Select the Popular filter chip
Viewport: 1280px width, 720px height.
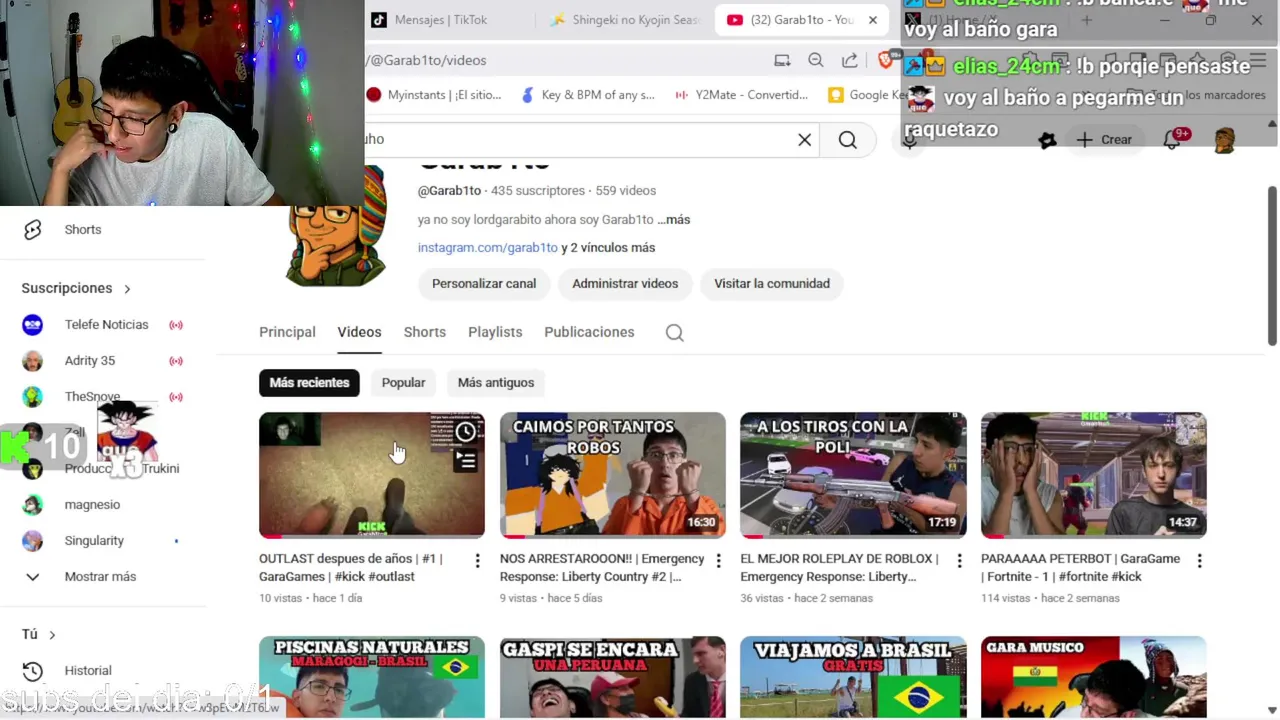click(x=403, y=383)
